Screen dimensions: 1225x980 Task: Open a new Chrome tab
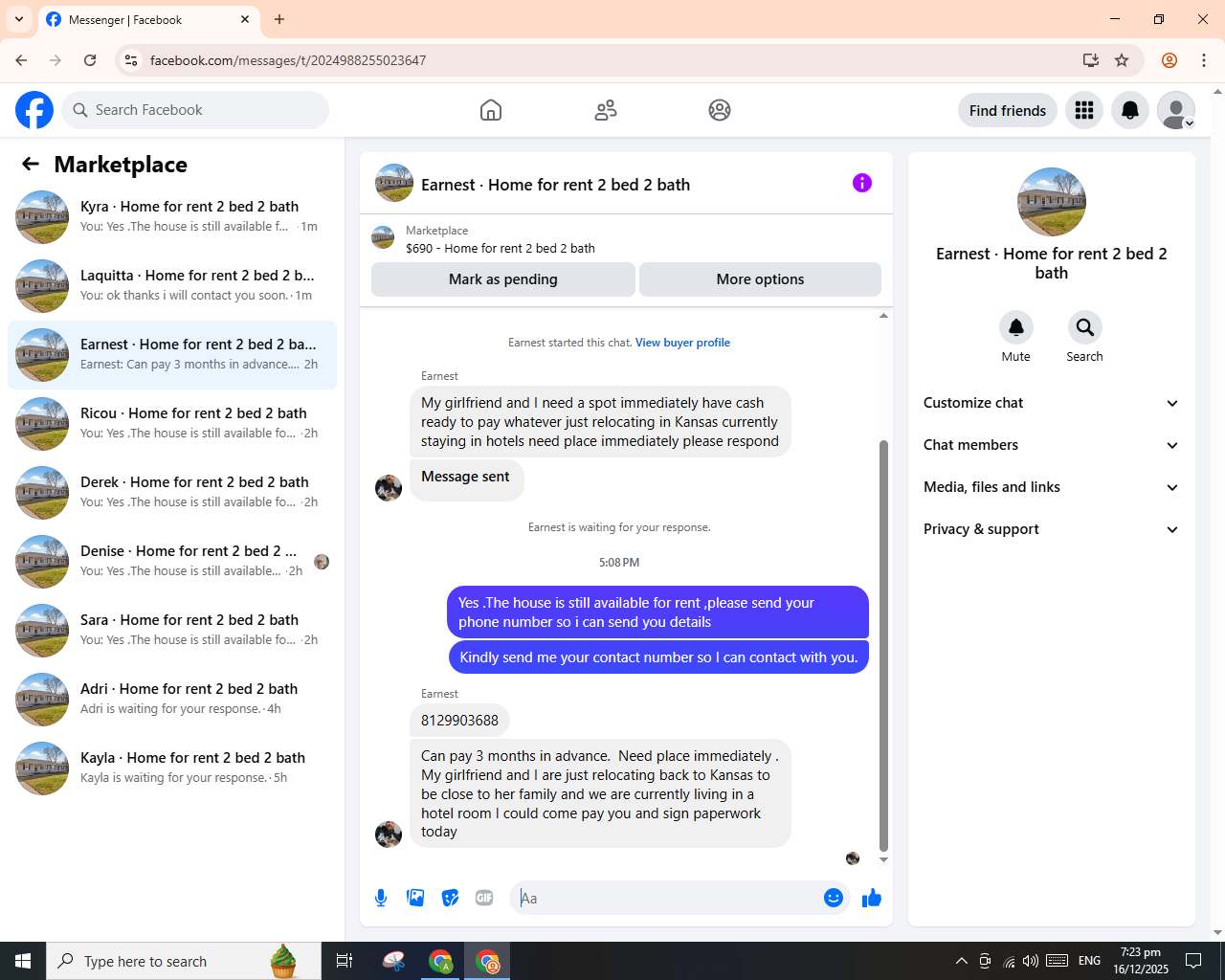(x=279, y=19)
